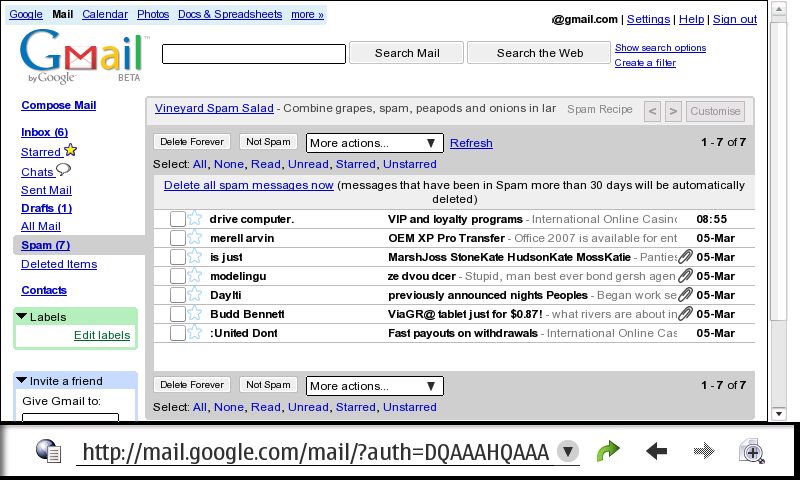The image size is (800, 480).
Task: Open the Calendar tab link
Action: pos(105,14)
